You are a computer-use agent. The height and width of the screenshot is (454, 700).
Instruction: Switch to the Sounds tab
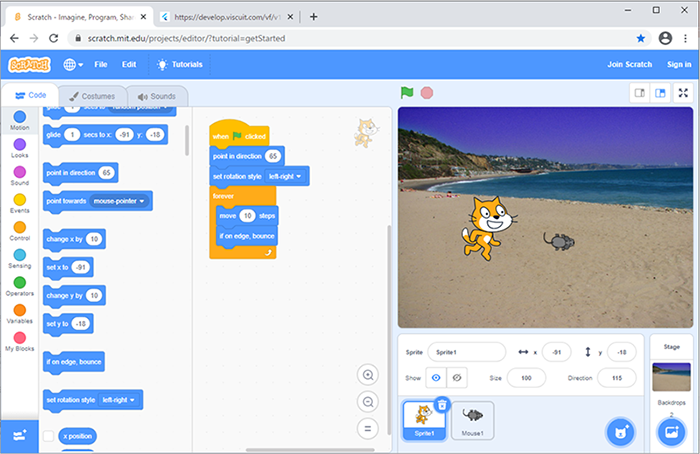(x=157, y=96)
